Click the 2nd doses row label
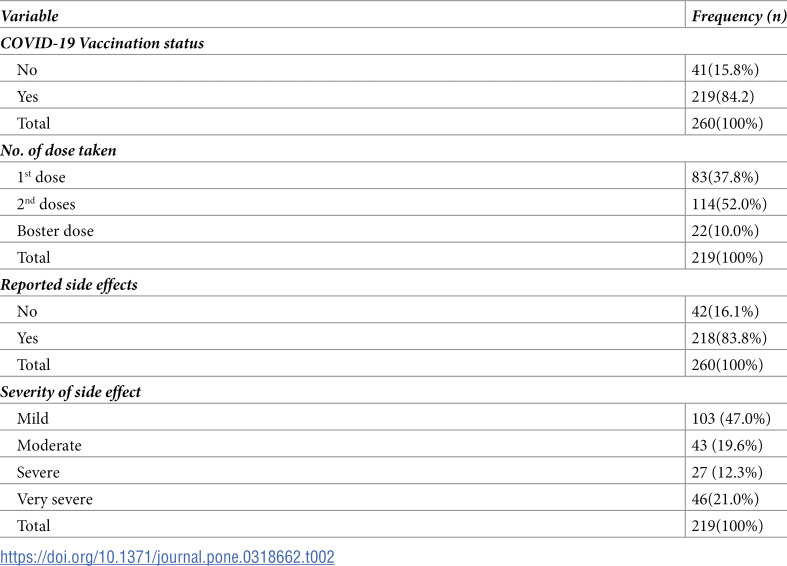This screenshot has height=566, width=787. click(46, 204)
